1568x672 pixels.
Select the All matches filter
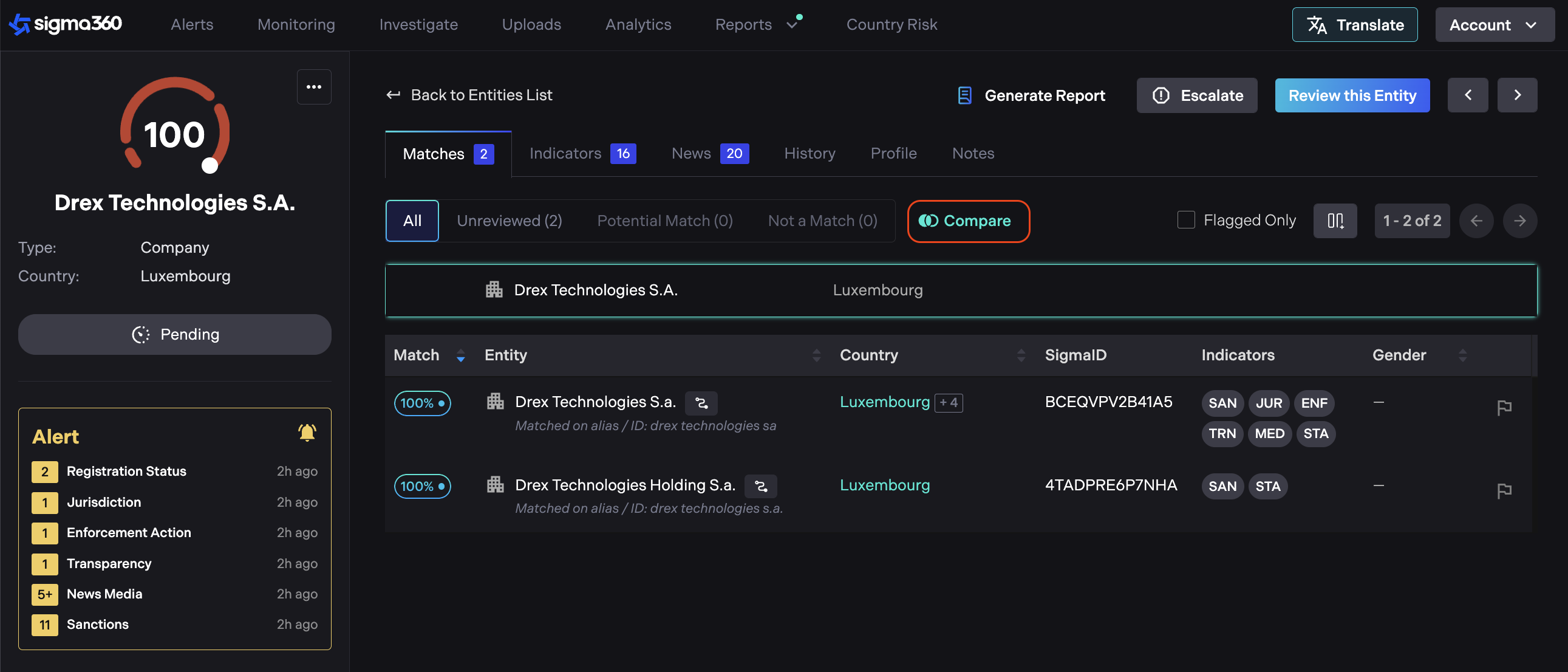(x=412, y=221)
